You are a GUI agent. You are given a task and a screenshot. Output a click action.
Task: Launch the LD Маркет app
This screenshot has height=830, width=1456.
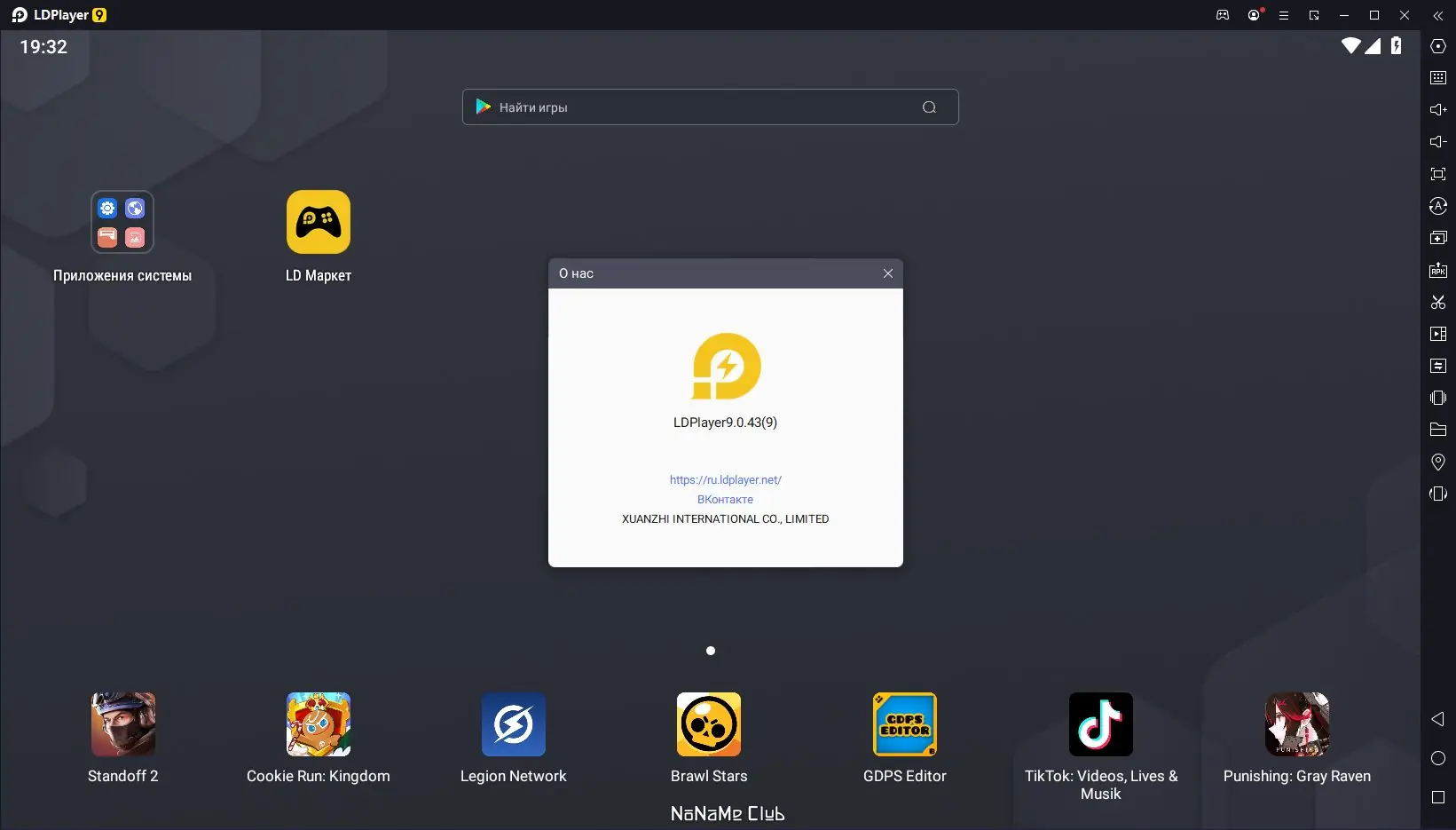[319, 222]
